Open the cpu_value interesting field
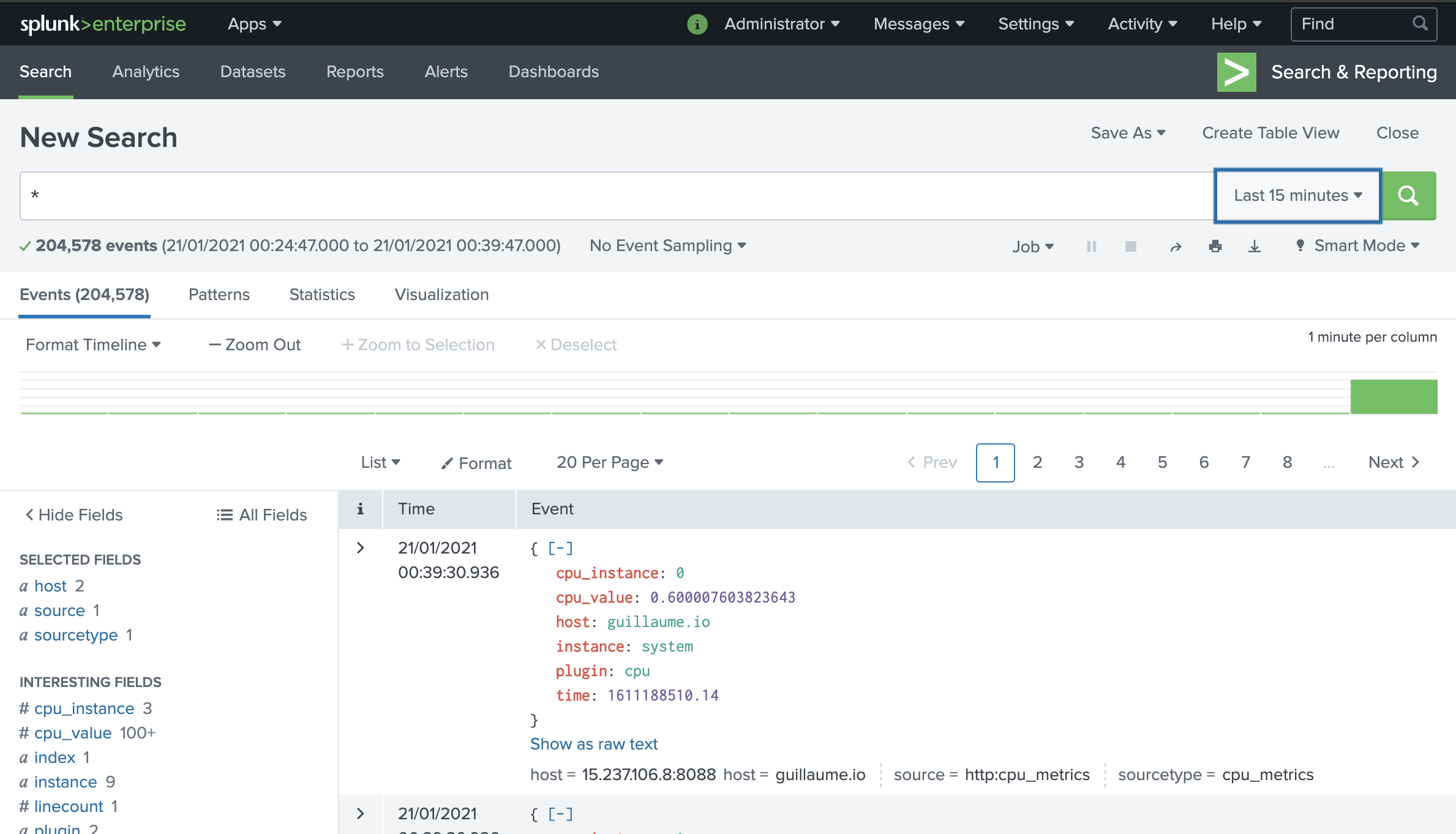 click(73, 733)
